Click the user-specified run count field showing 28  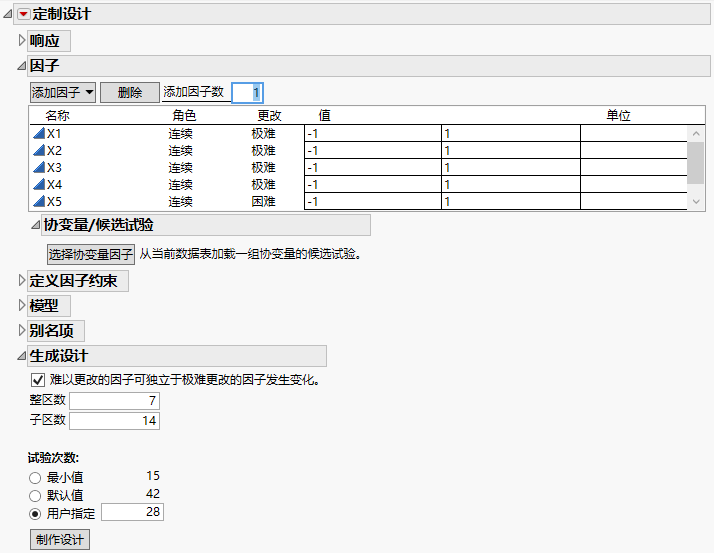click(x=132, y=512)
